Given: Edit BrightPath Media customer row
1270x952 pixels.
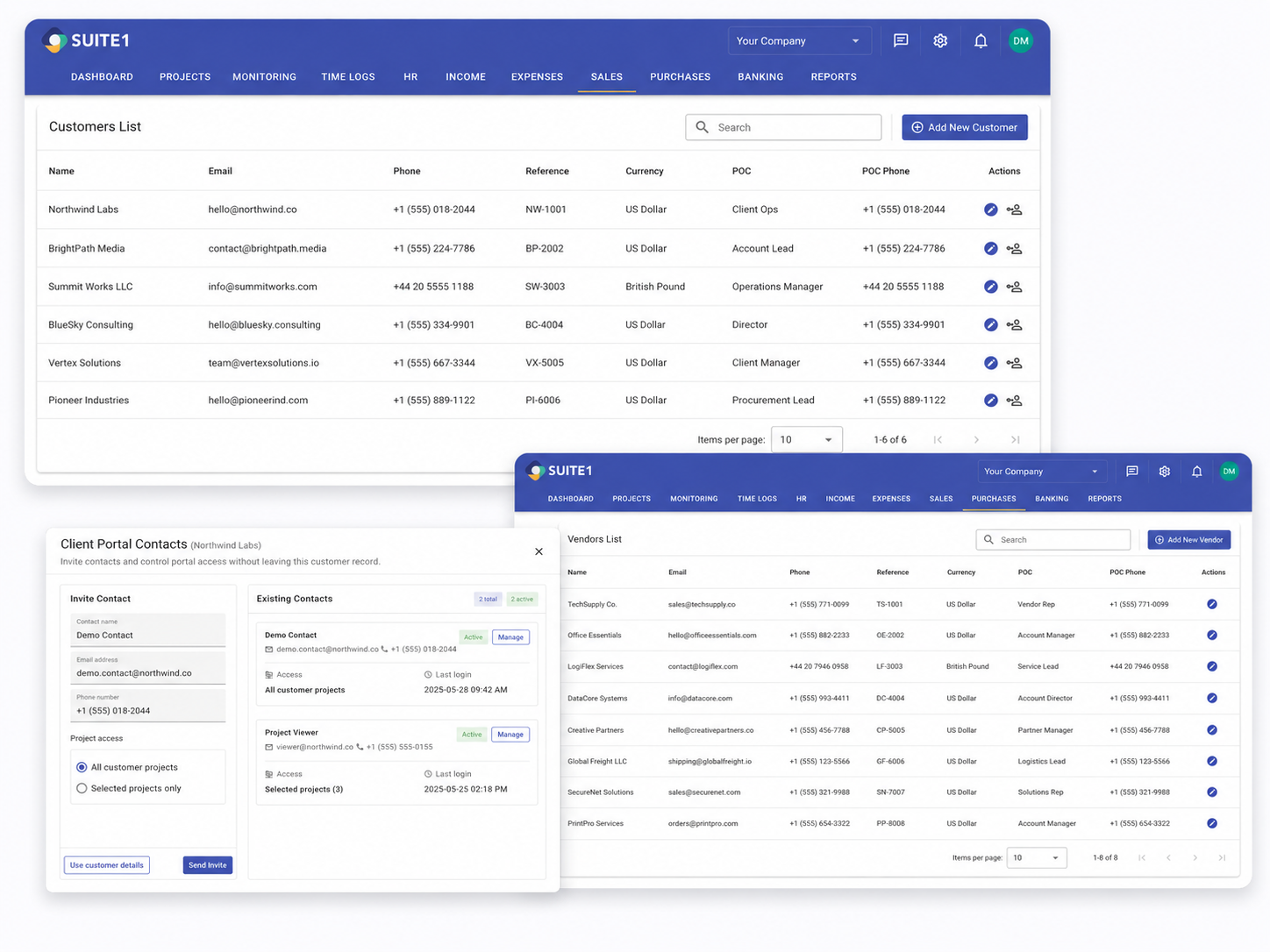Looking at the screenshot, I should coord(990,248).
